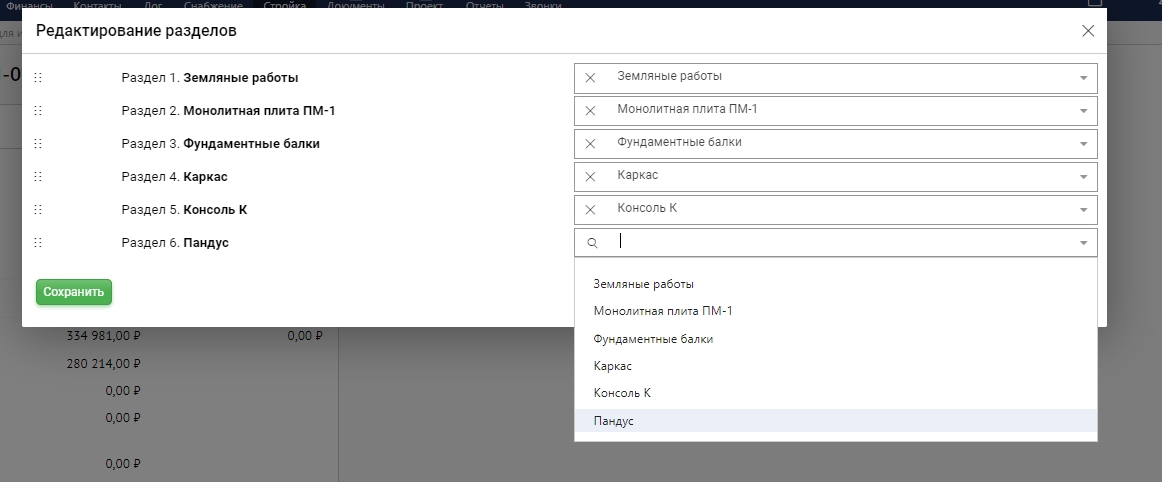
Task: Click the search field for Раздел 6
Action: (840, 242)
